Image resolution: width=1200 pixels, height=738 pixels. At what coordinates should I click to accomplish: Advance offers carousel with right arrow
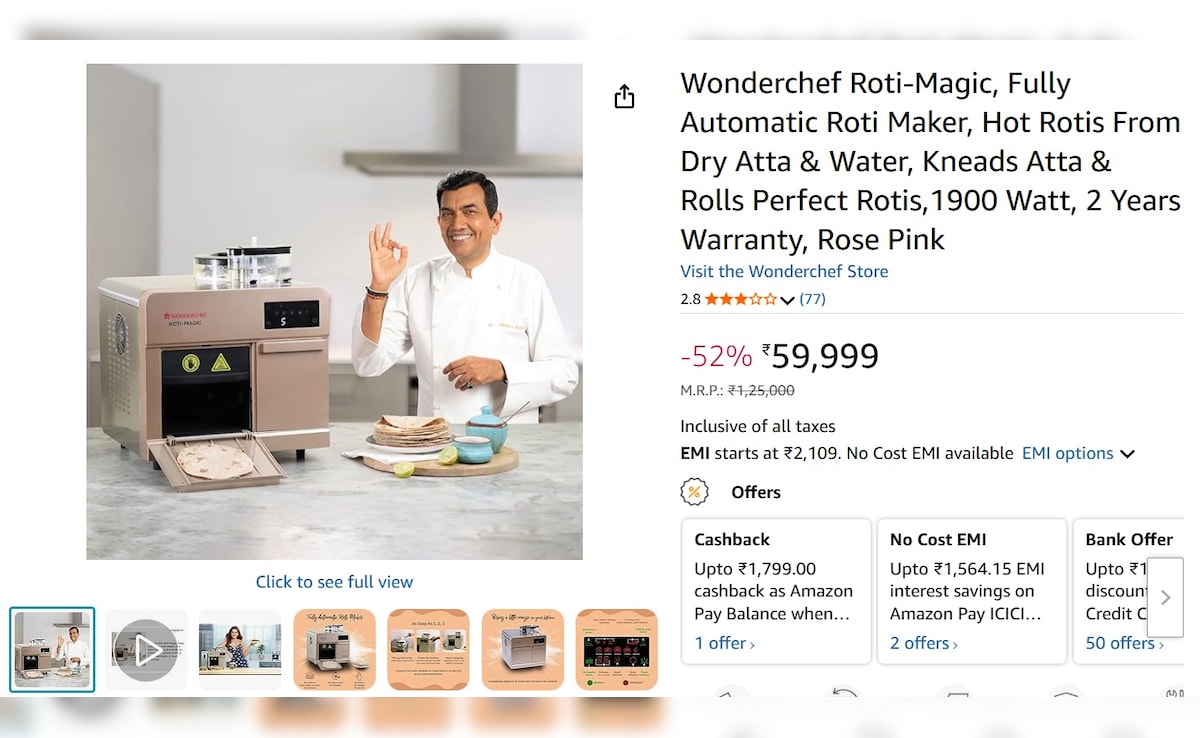[1165, 597]
